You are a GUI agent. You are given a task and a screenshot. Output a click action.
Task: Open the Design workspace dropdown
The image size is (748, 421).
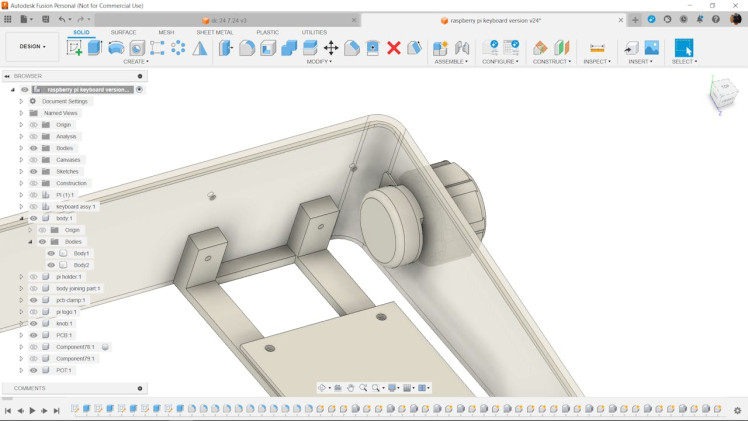pyautogui.click(x=31, y=46)
